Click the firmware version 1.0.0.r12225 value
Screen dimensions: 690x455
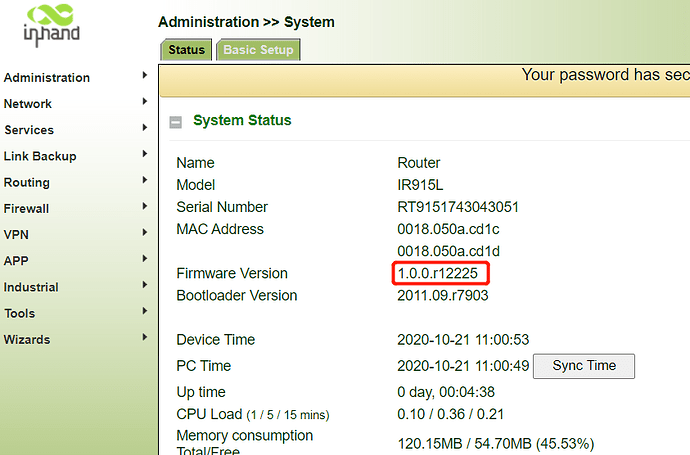tap(443, 273)
